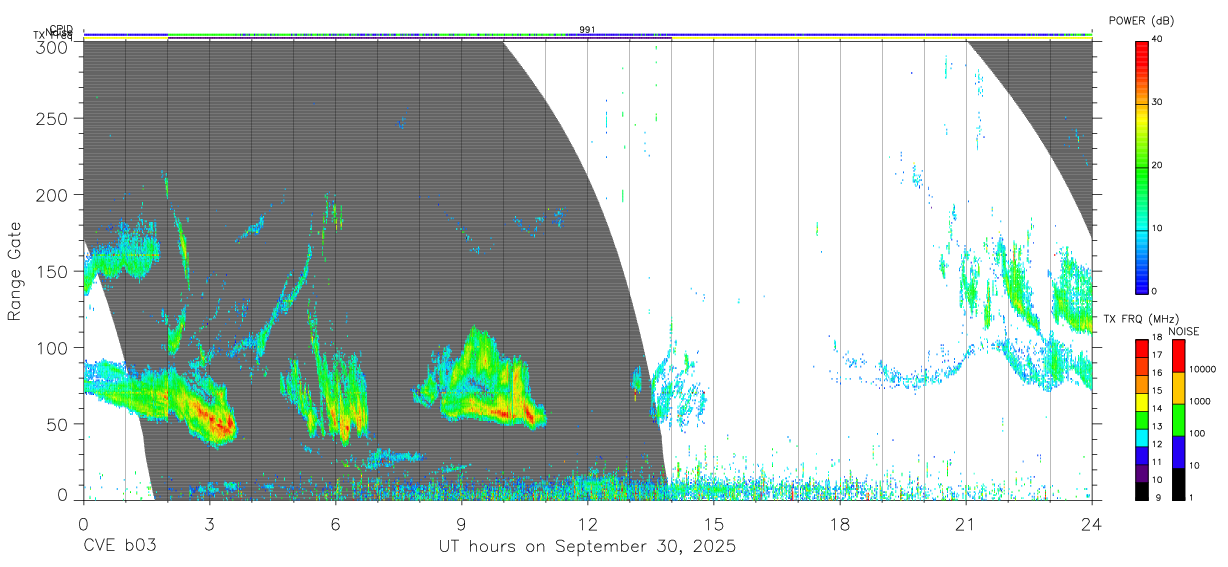Click the 18 tick on UT hours axis

[839, 523]
